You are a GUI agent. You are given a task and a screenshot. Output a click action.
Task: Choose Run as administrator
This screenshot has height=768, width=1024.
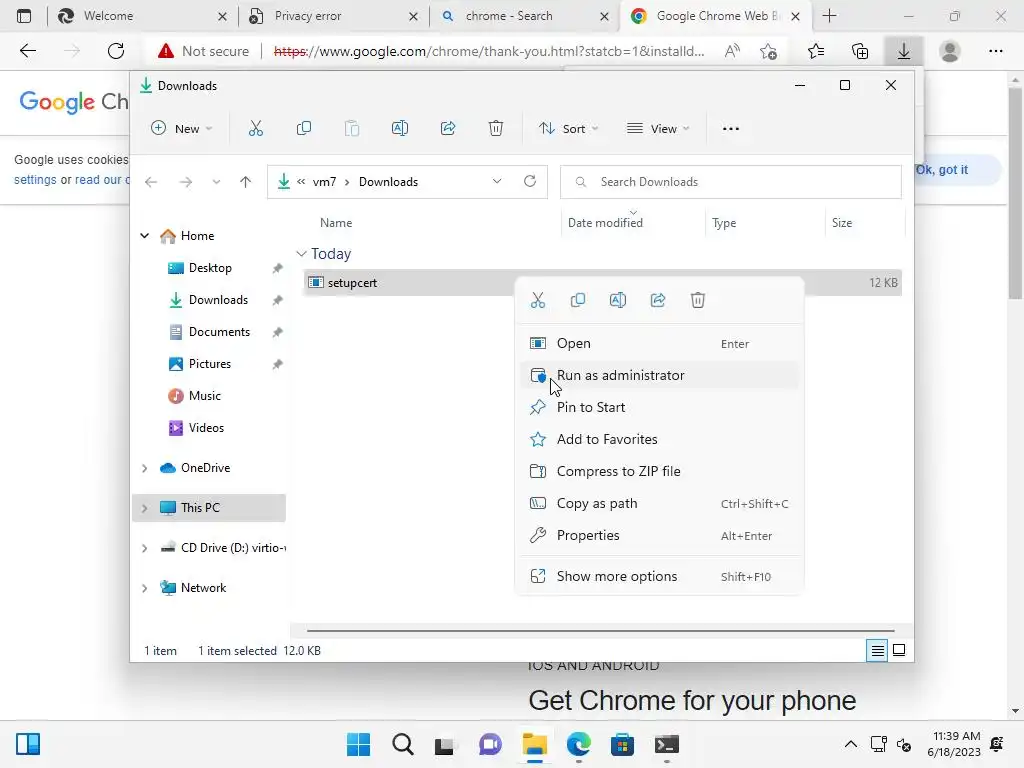pos(659,376)
